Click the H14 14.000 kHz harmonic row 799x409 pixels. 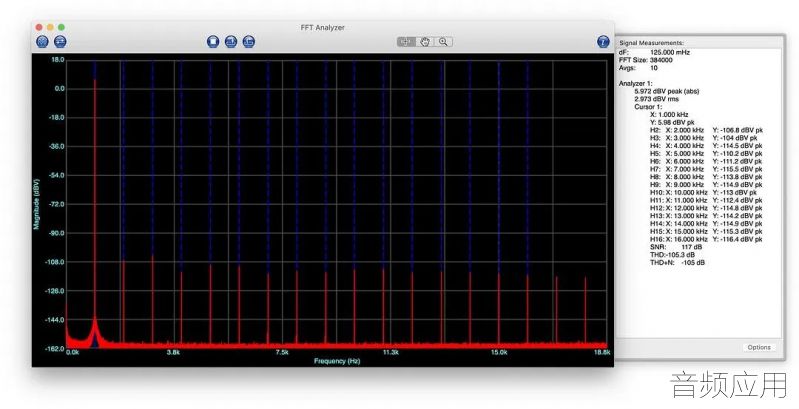706,224
